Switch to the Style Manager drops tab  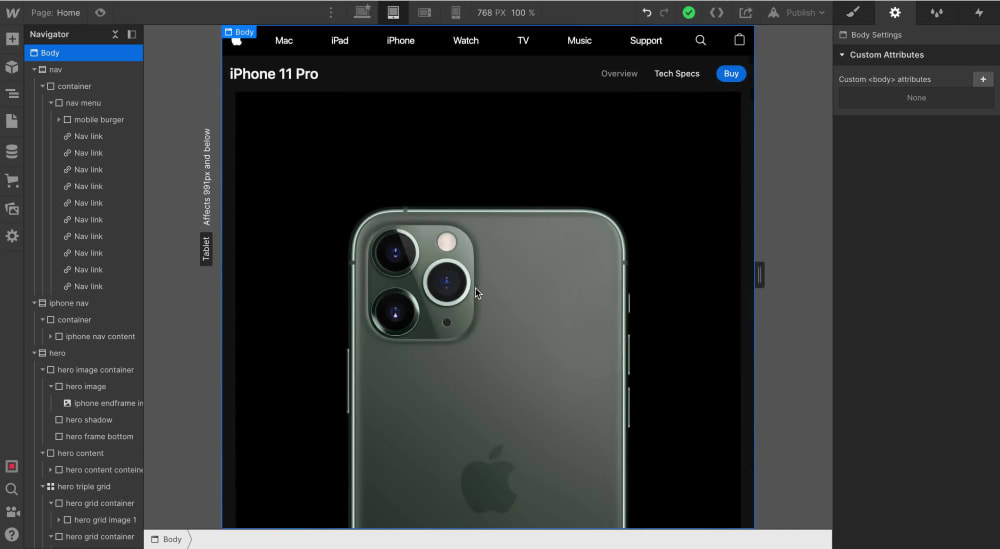[x=937, y=12]
